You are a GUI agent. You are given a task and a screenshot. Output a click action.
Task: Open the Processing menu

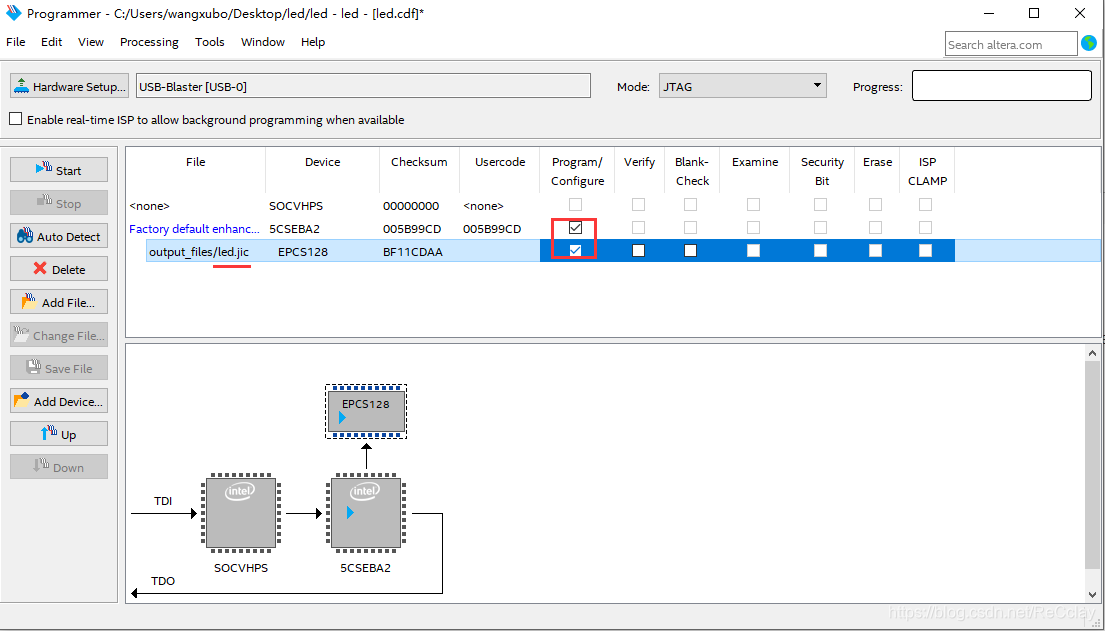[149, 42]
